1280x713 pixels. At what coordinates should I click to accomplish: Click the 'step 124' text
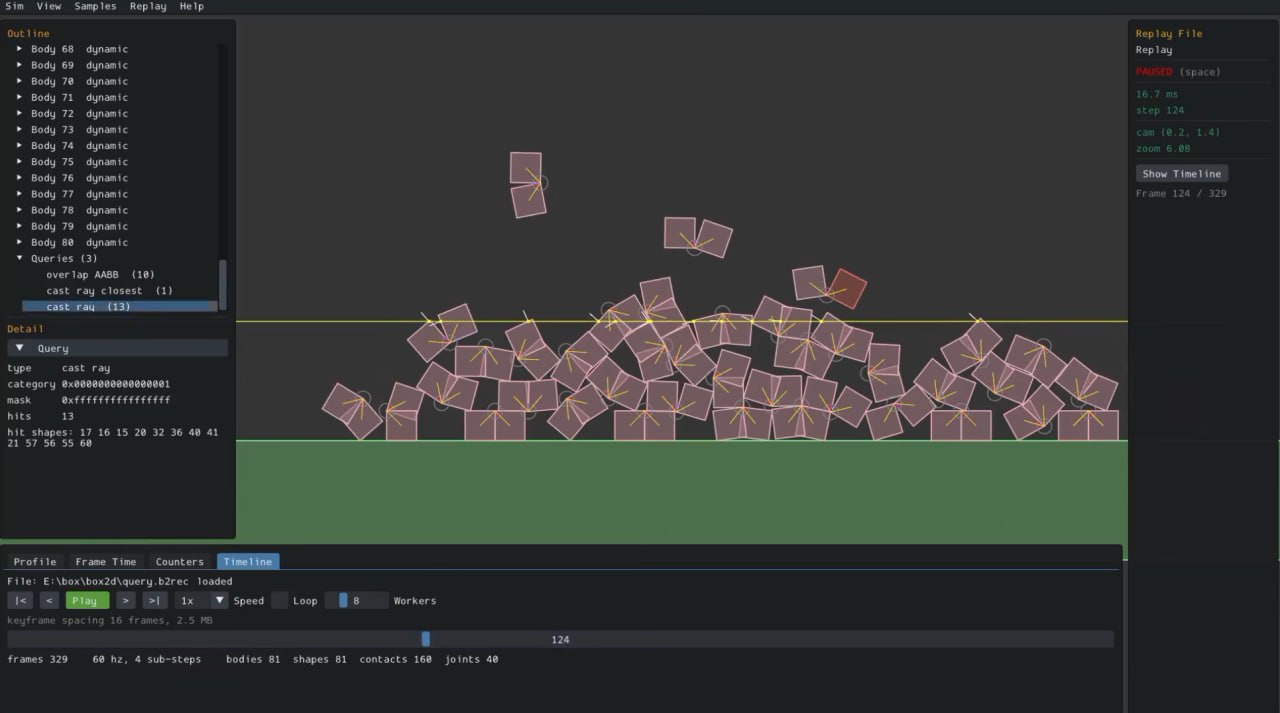coord(1160,110)
